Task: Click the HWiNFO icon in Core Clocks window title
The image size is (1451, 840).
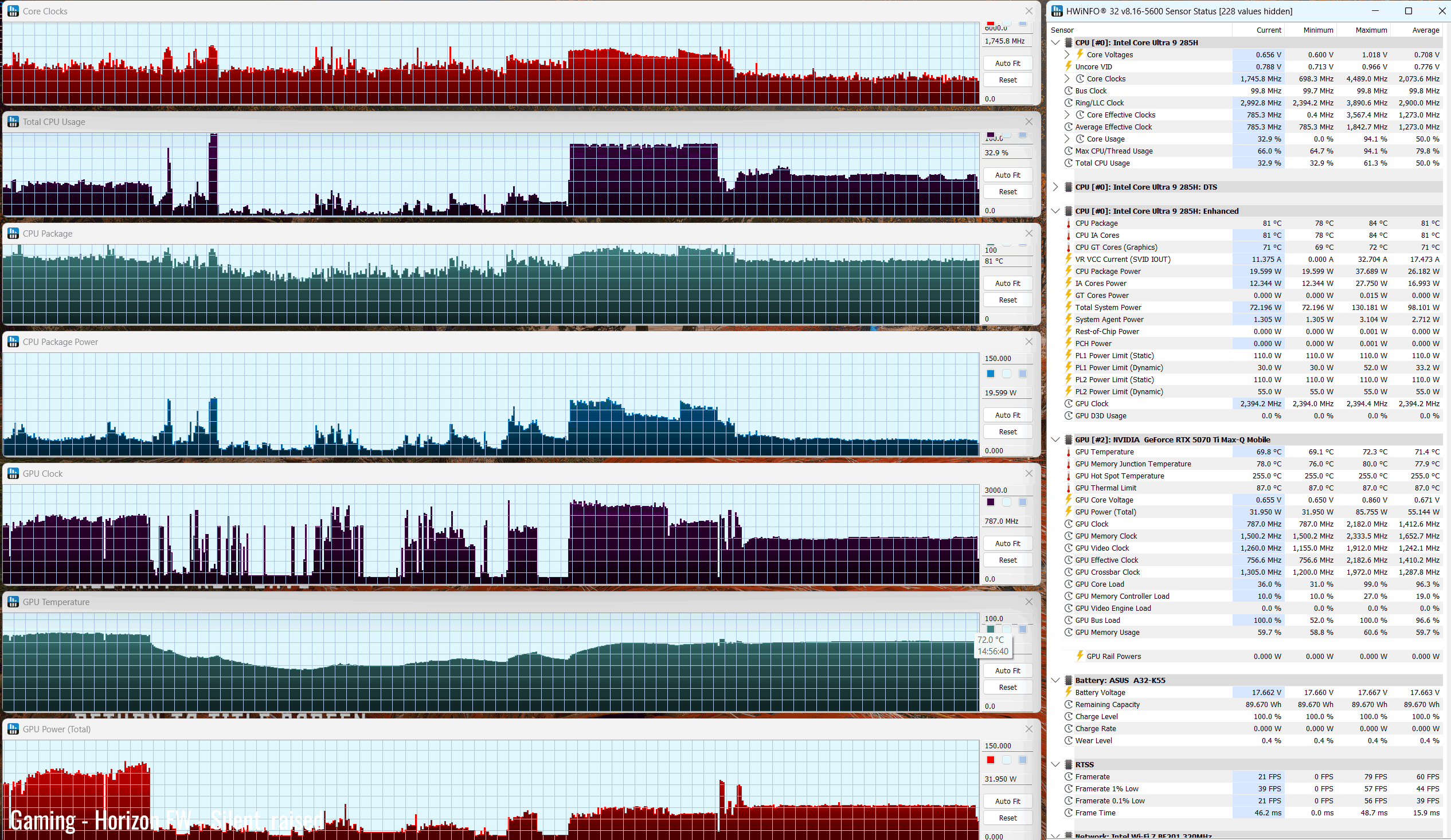Action: point(13,11)
